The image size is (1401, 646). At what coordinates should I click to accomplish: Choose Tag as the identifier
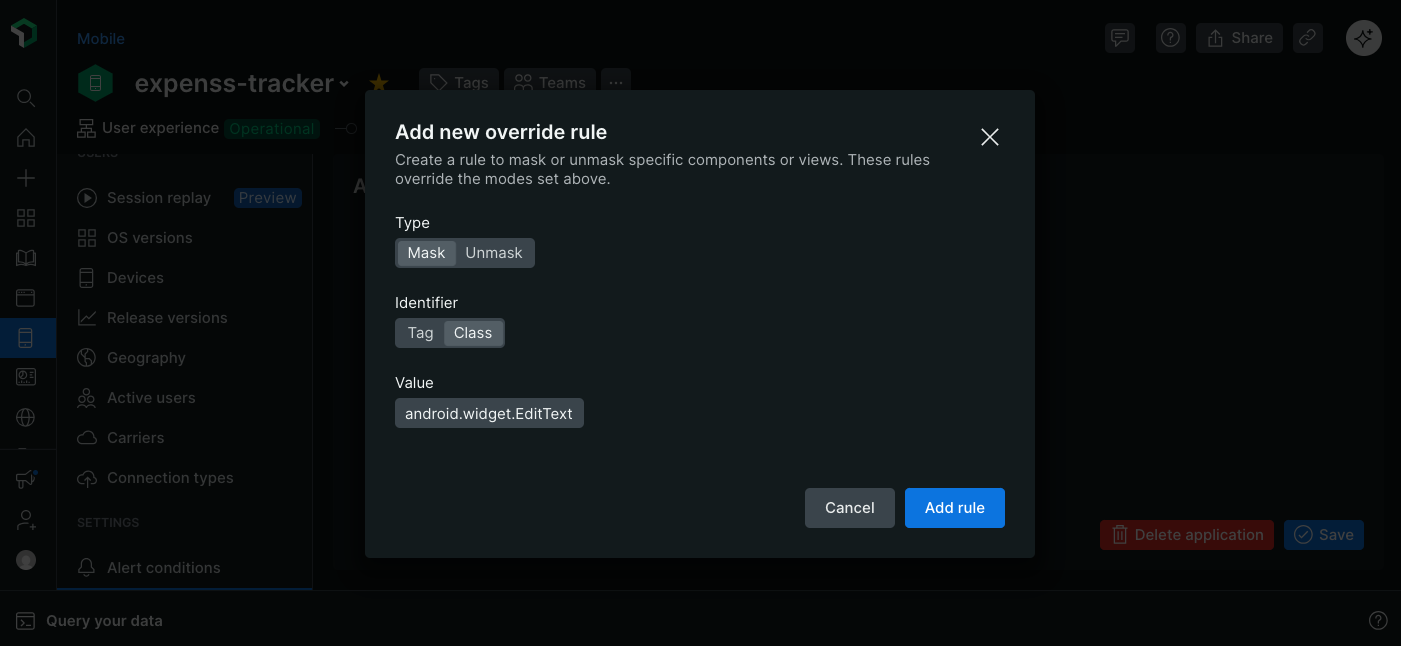coord(420,333)
